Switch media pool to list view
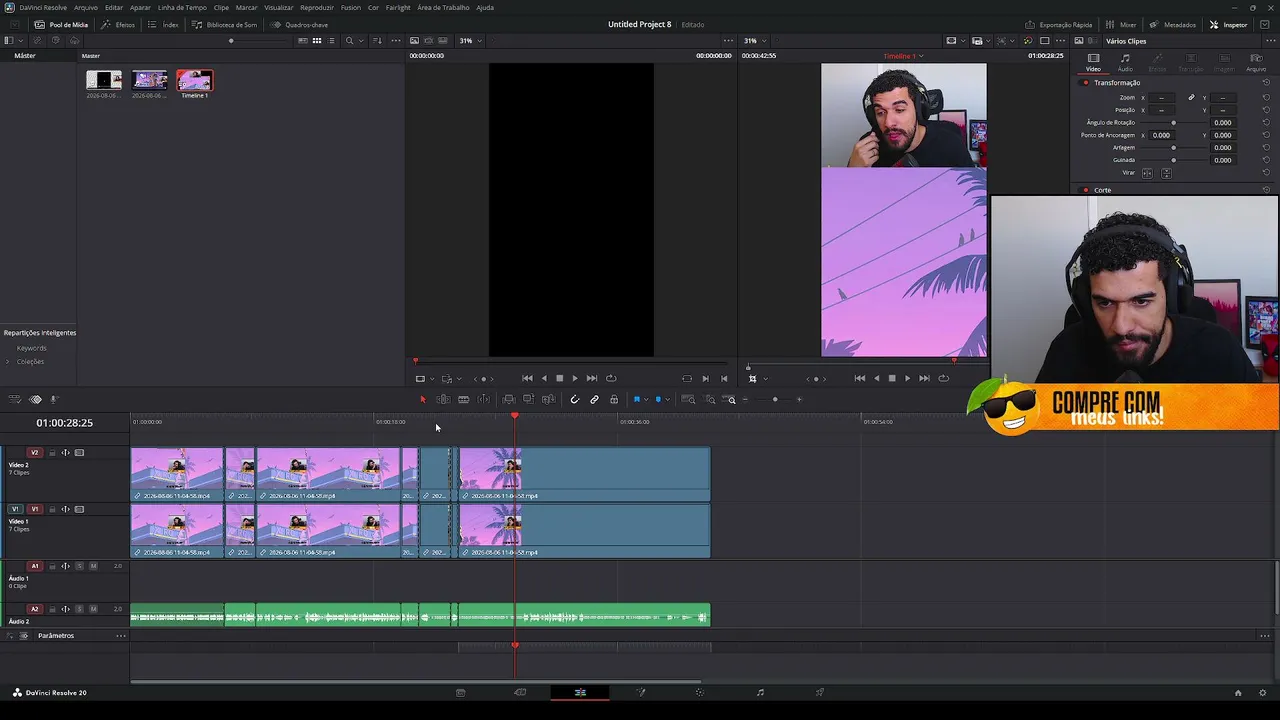1280x720 pixels. coord(332,41)
